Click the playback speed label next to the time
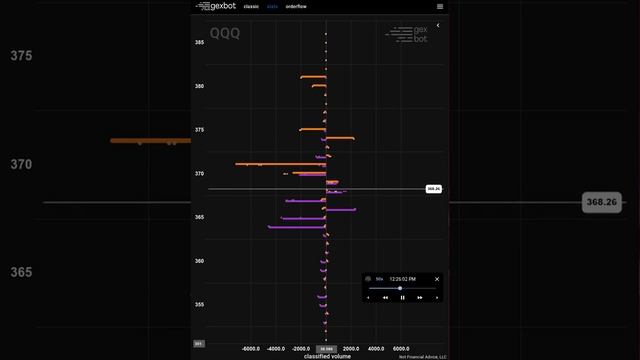 380,279
